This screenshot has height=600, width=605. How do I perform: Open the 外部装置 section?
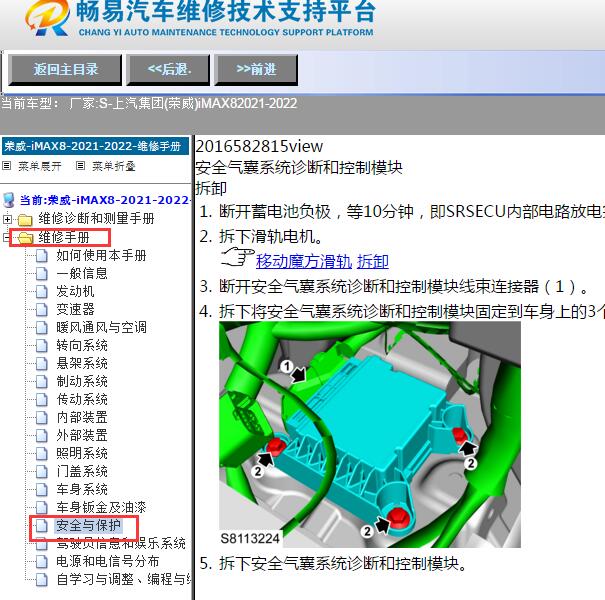coord(81,435)
